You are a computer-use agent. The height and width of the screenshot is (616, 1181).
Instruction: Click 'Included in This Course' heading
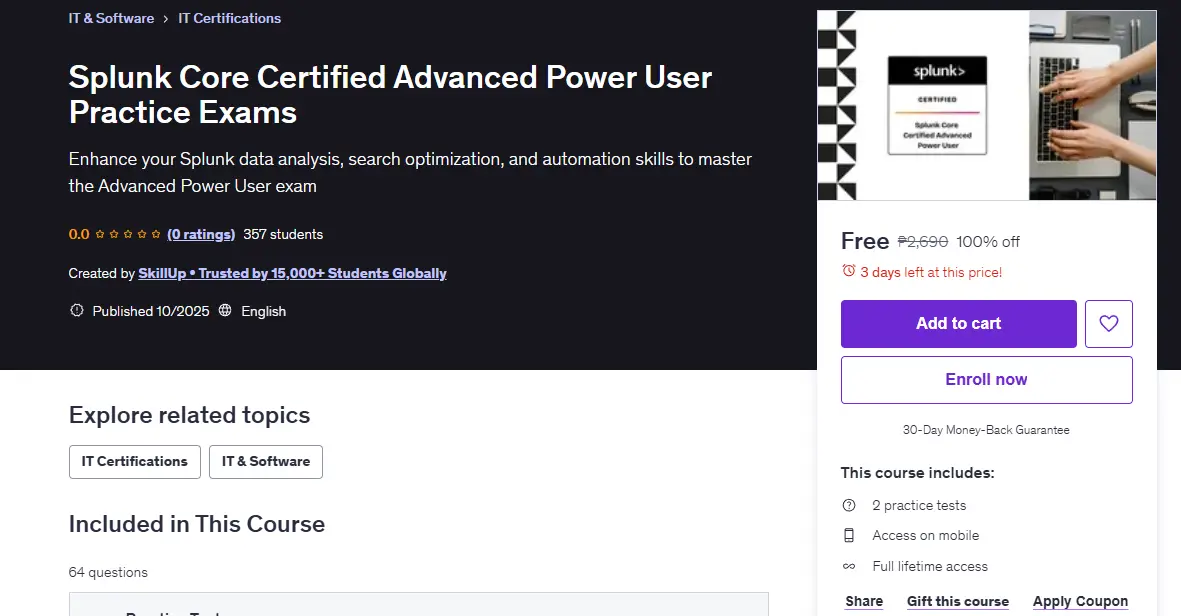197,524
